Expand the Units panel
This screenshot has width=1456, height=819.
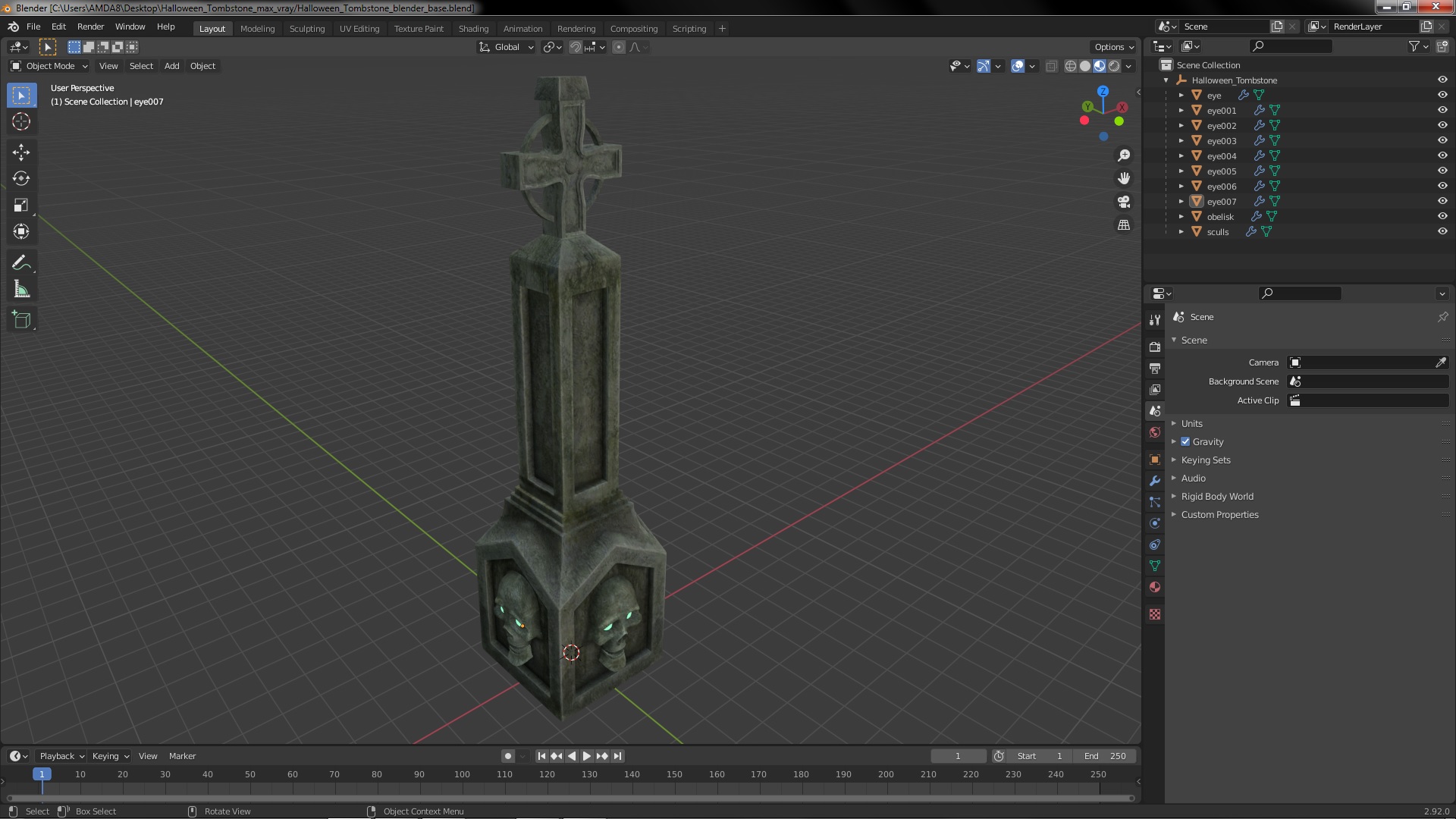tap(1191, 423)
